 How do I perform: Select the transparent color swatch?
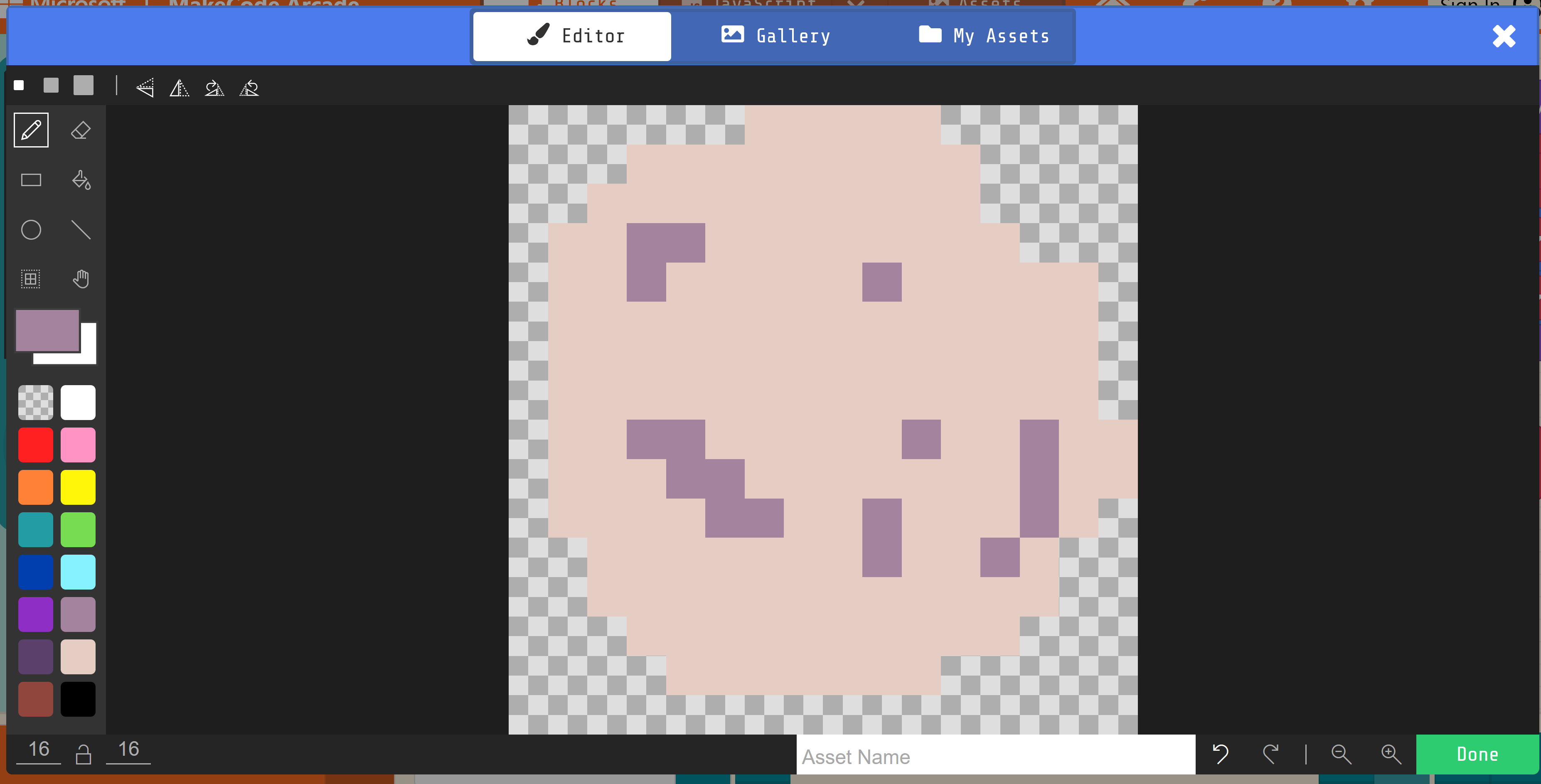tap(35, 403)
